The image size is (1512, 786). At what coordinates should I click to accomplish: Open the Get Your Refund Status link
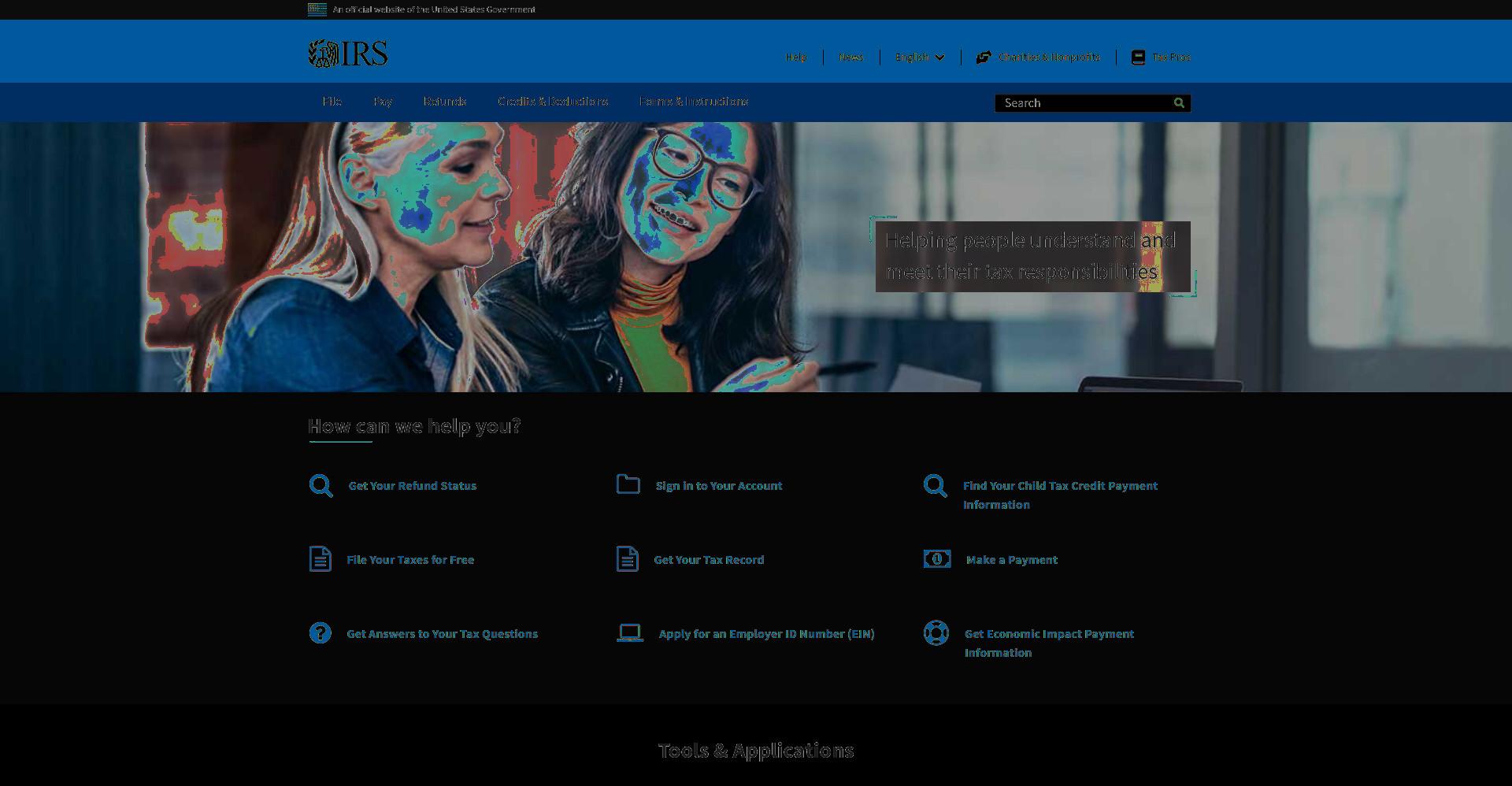(413, 486)
